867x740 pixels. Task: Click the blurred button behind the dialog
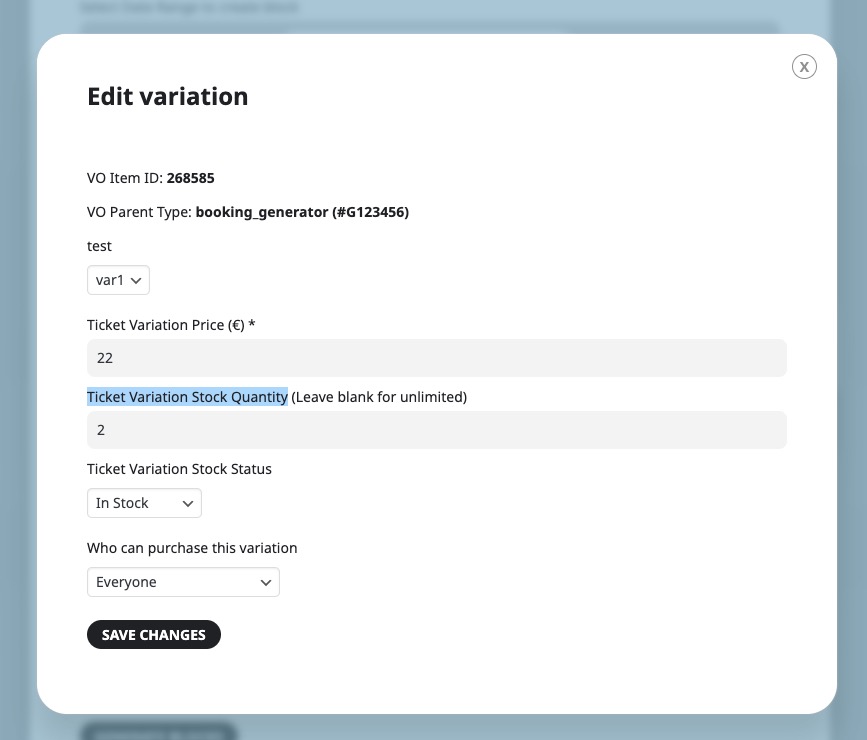pos(159,731)
